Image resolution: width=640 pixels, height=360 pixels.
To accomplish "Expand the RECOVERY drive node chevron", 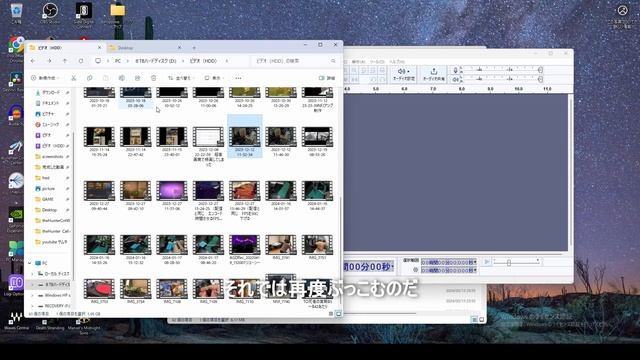I will pos(33,306).
